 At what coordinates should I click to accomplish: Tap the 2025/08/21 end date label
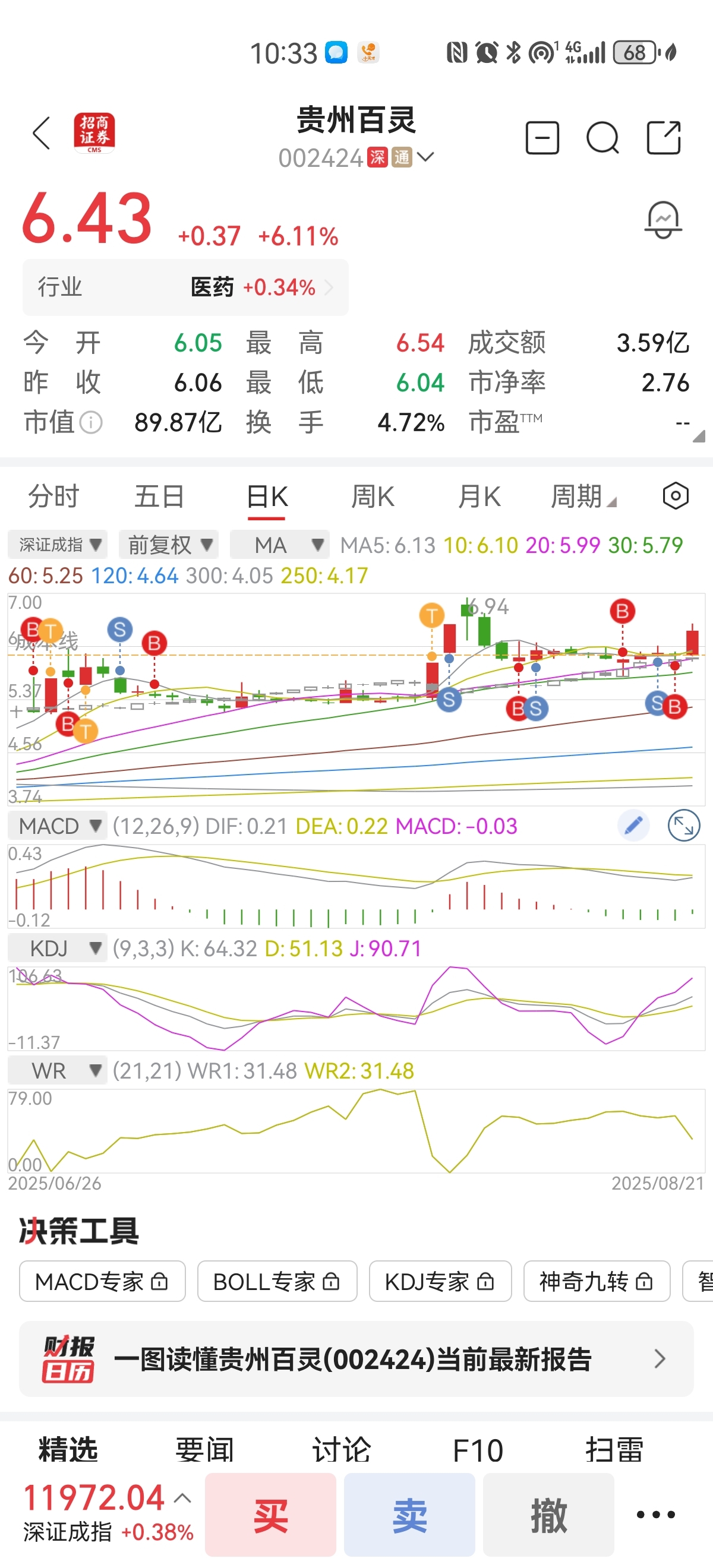tap(658, 1183)
